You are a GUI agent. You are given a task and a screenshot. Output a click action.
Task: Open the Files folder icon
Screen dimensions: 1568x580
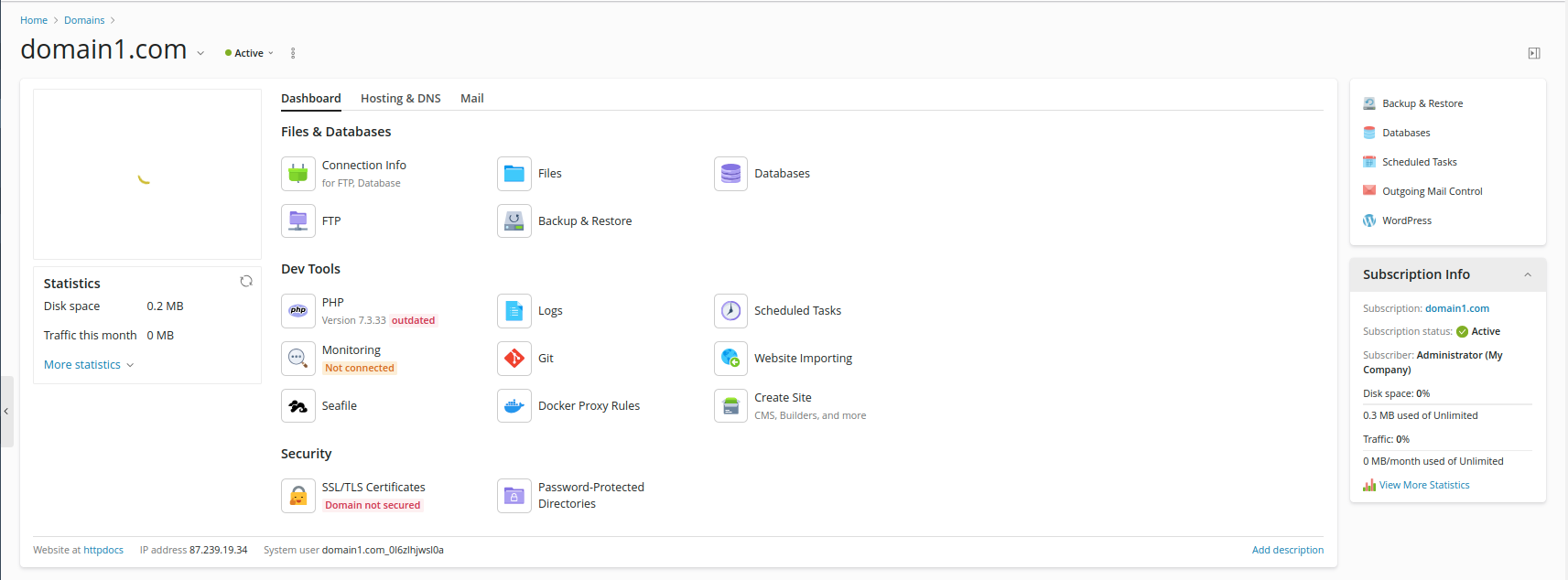tap(514, 174)
